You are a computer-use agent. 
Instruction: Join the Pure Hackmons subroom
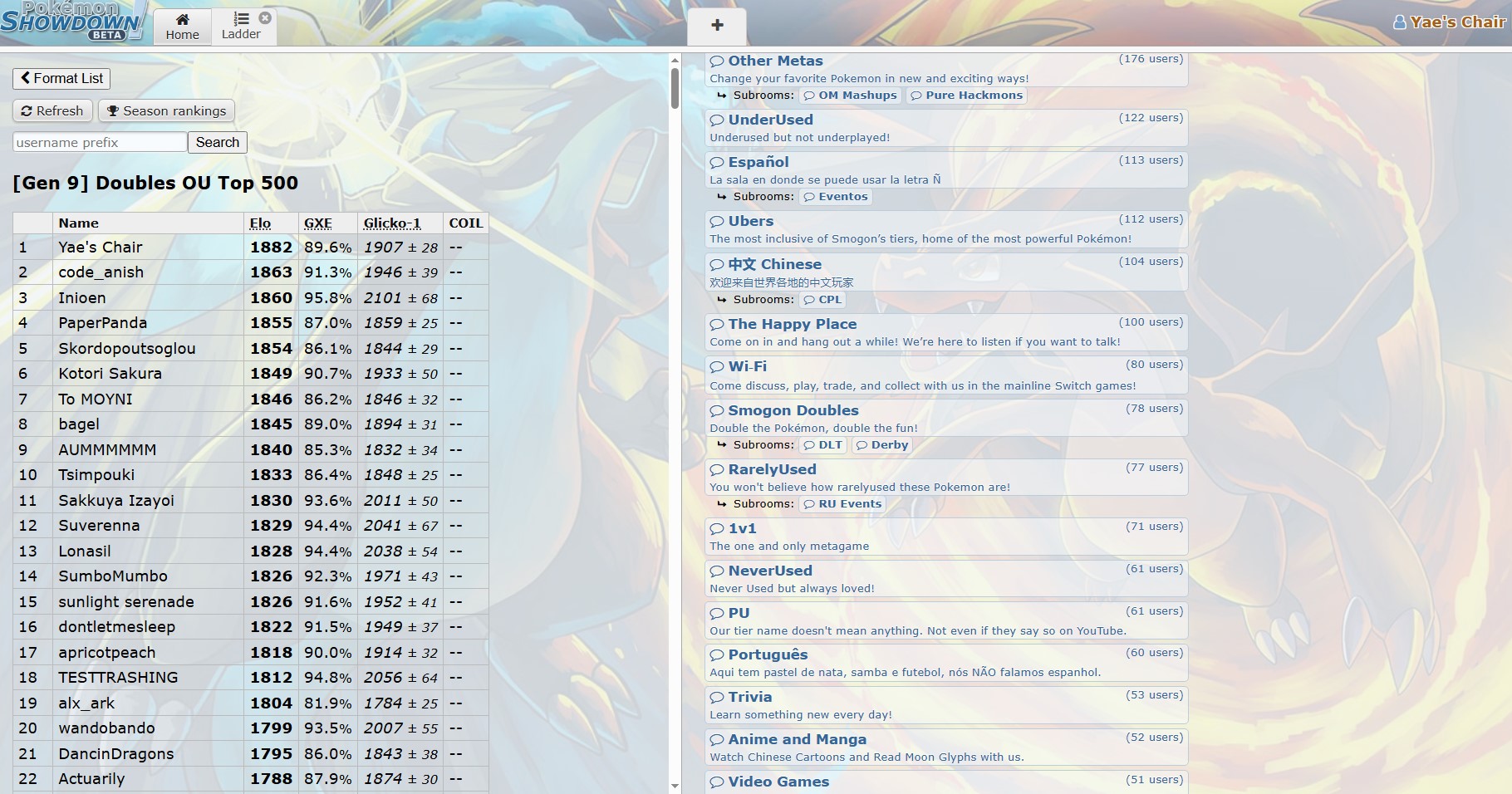tap(966, 96)
